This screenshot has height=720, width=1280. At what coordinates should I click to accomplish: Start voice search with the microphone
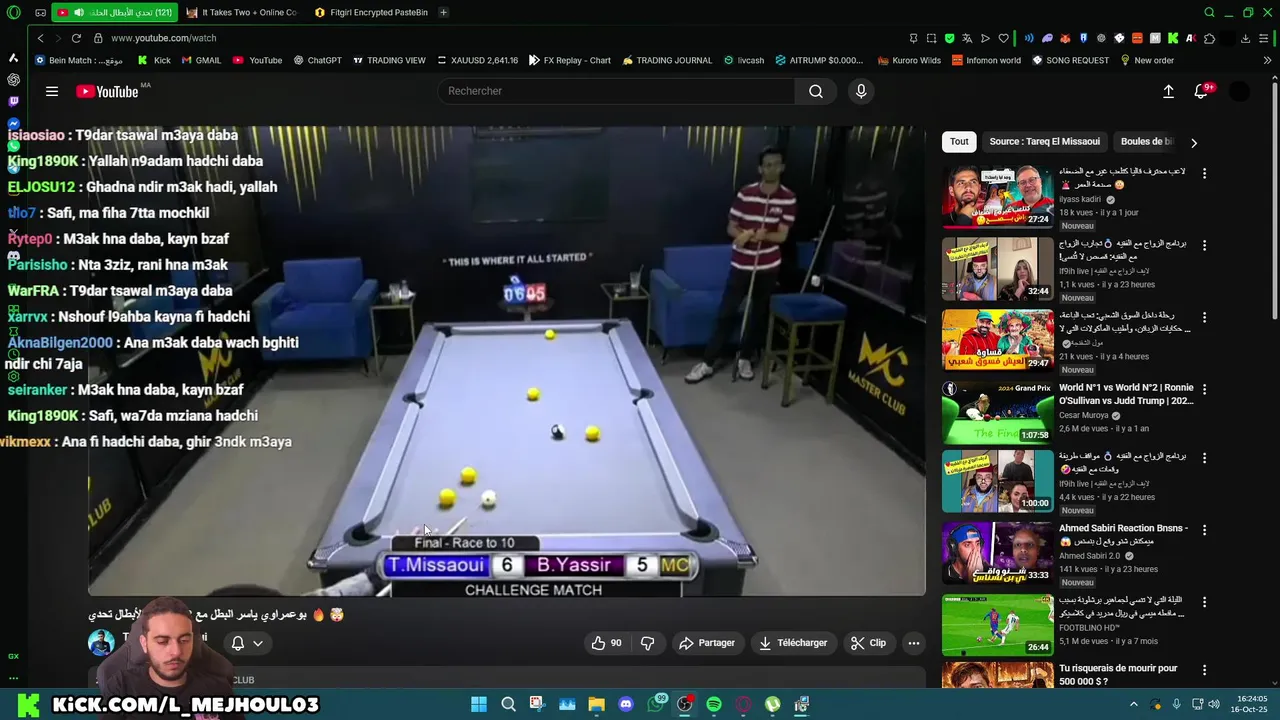click(x=861, y=91)
